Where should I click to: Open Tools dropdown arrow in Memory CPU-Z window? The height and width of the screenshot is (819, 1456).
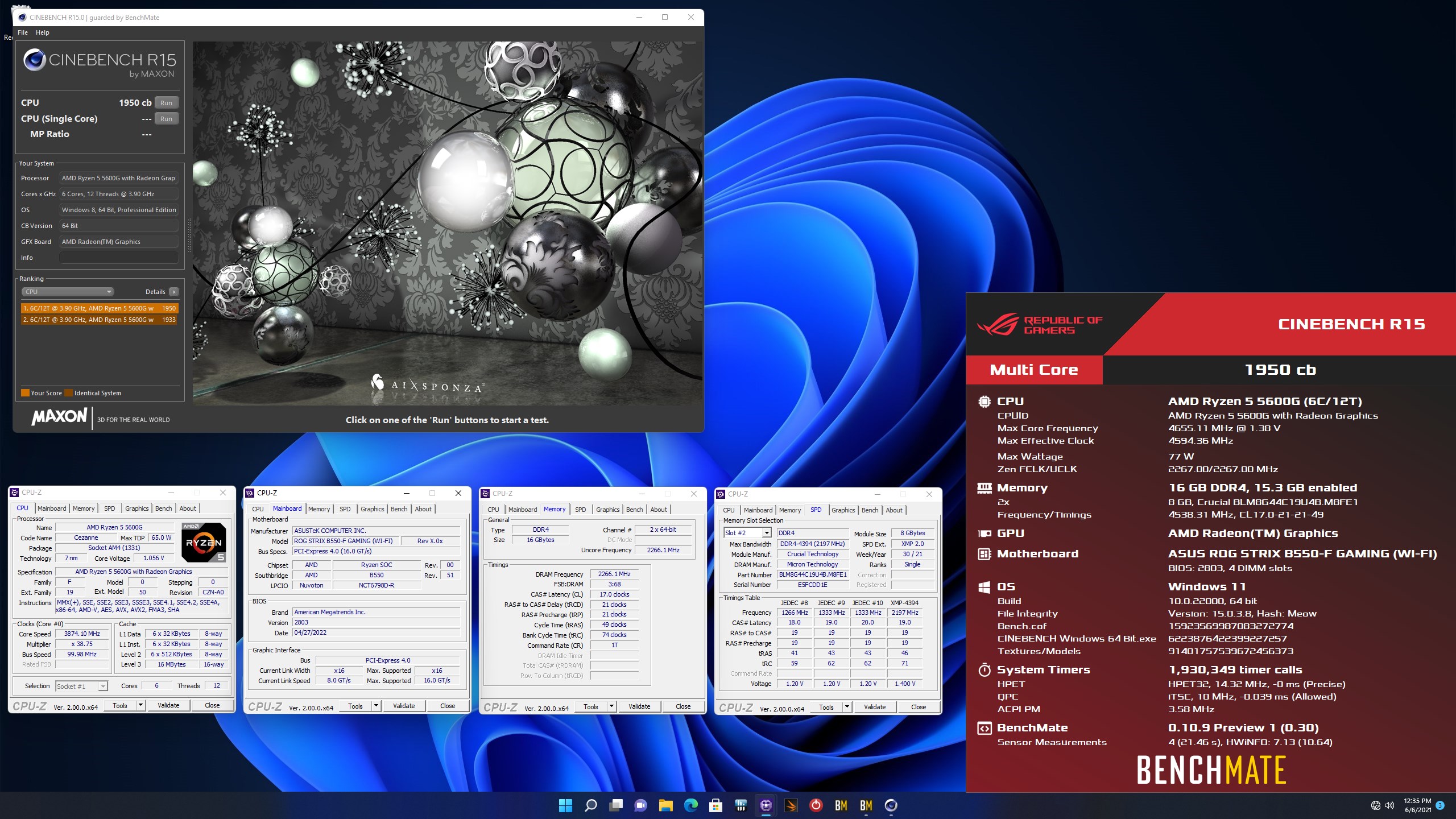(x=612, y=707)
